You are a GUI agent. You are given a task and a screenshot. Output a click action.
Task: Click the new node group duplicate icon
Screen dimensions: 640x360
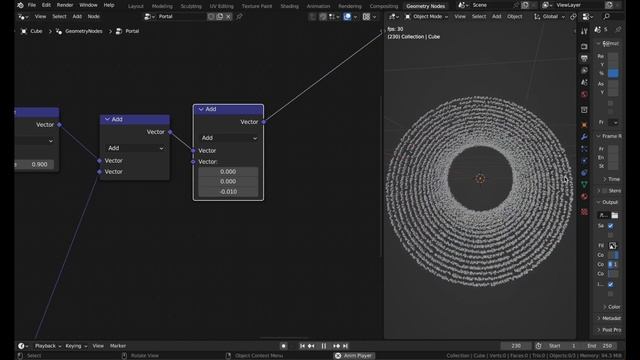coord(220,17)
